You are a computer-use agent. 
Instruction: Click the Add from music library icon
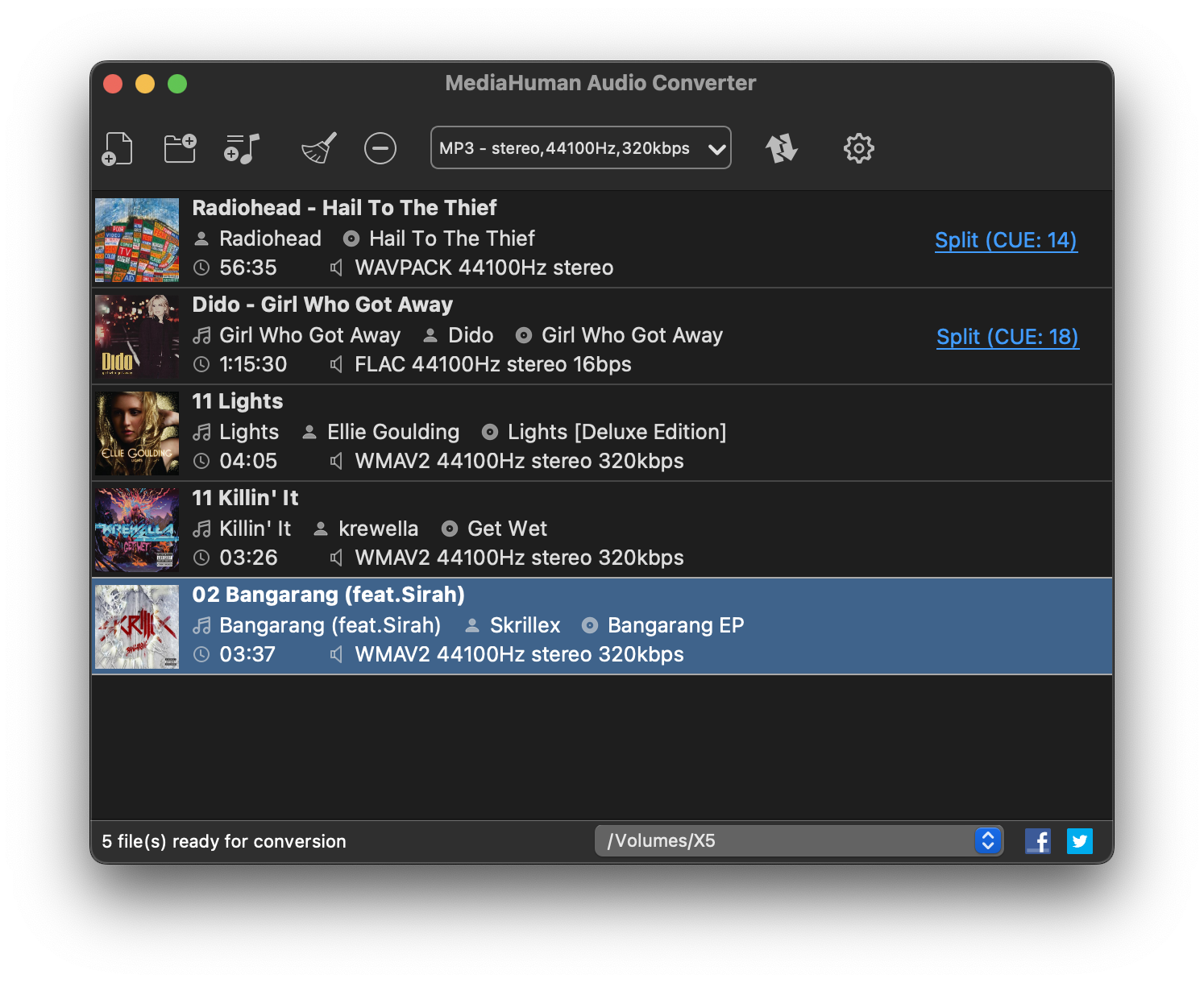click(x=242, y=148)
